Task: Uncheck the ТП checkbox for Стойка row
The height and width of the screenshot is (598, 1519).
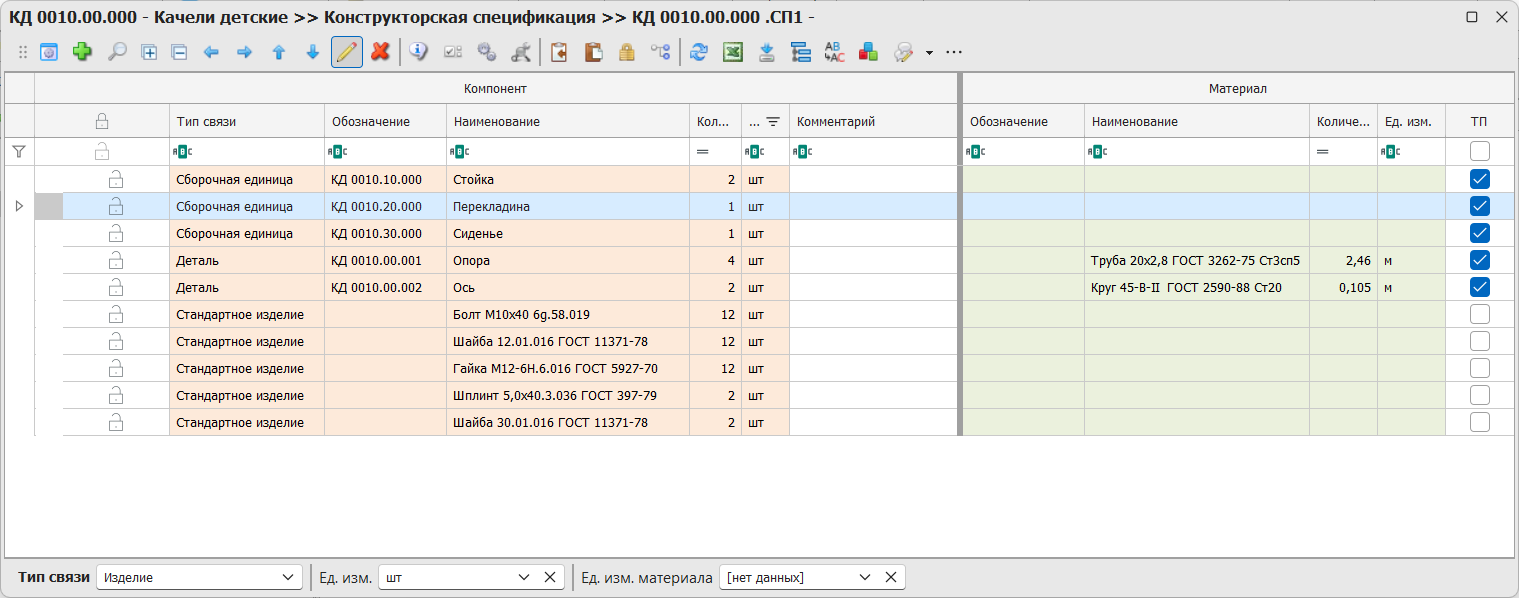Action: click(1479, 180)
